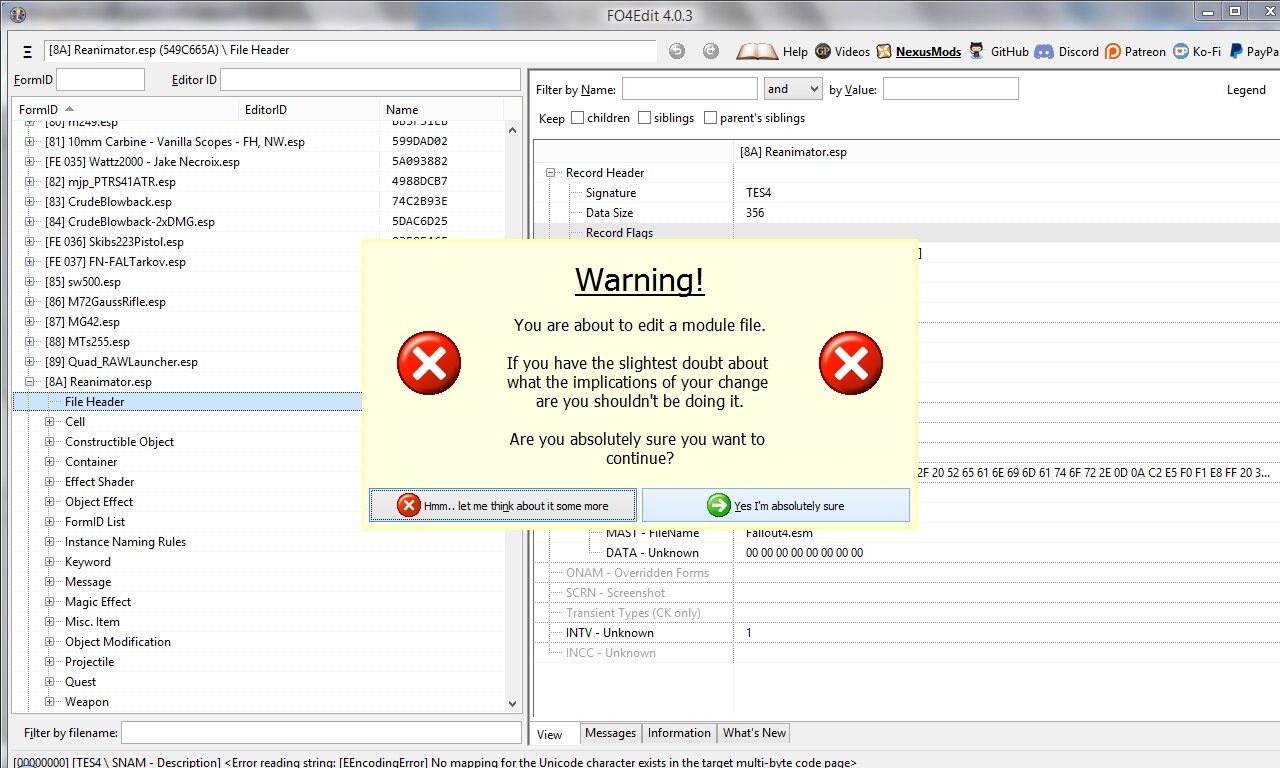1280x768 pixels.
Task: Click the forward navigation arrow icon
Action: point(710,51)
